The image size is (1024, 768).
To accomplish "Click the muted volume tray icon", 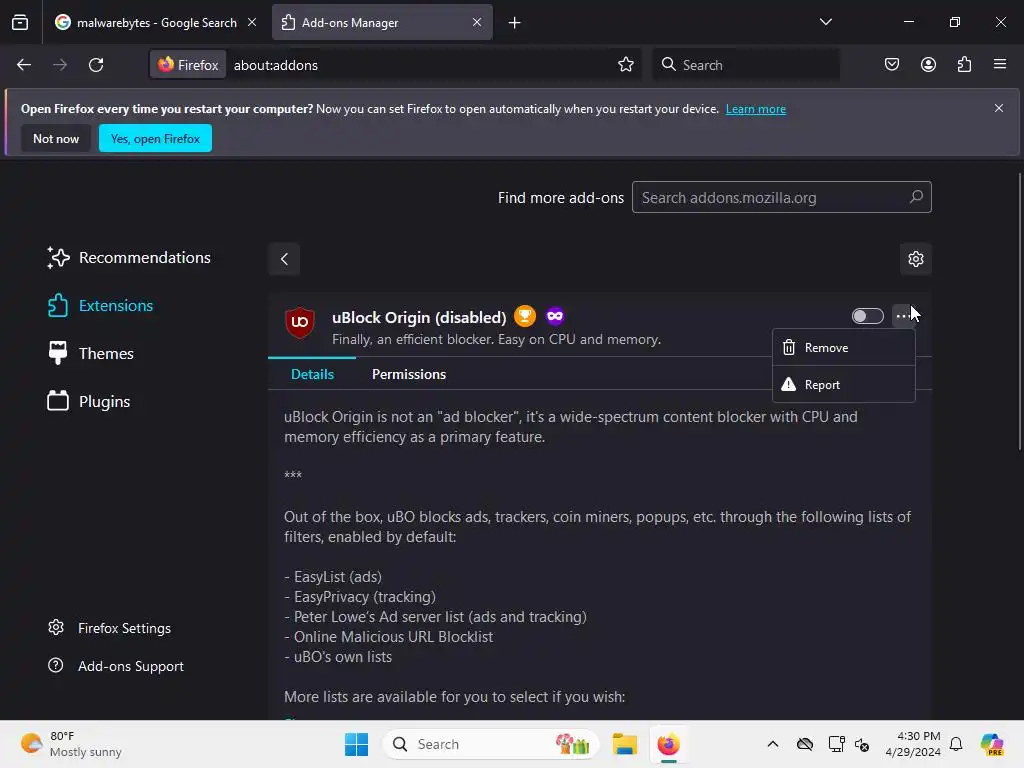I will click(x=862, y=744).
